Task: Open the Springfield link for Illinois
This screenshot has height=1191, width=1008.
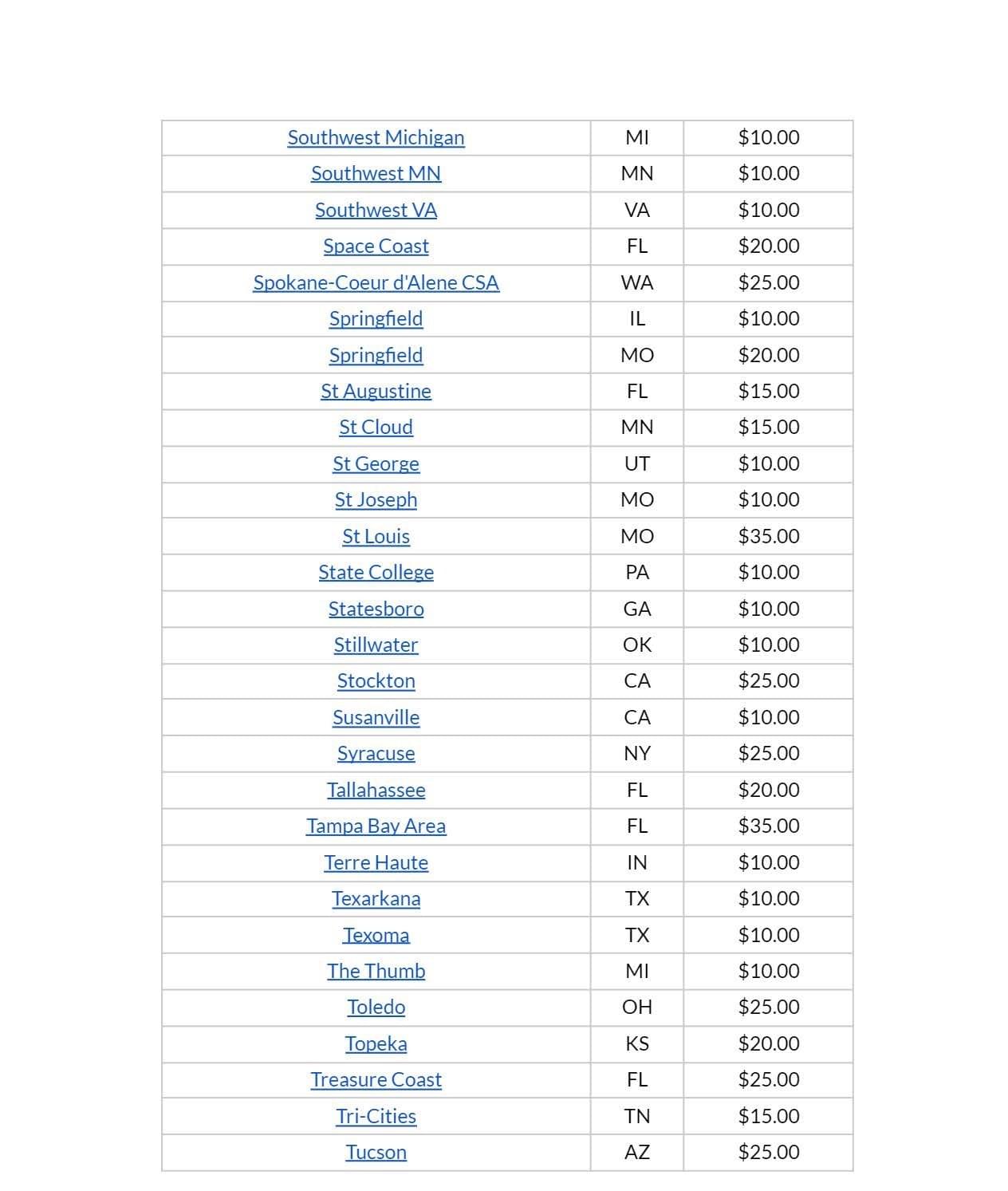Action: pyautogui.click(x=376, y=319)
